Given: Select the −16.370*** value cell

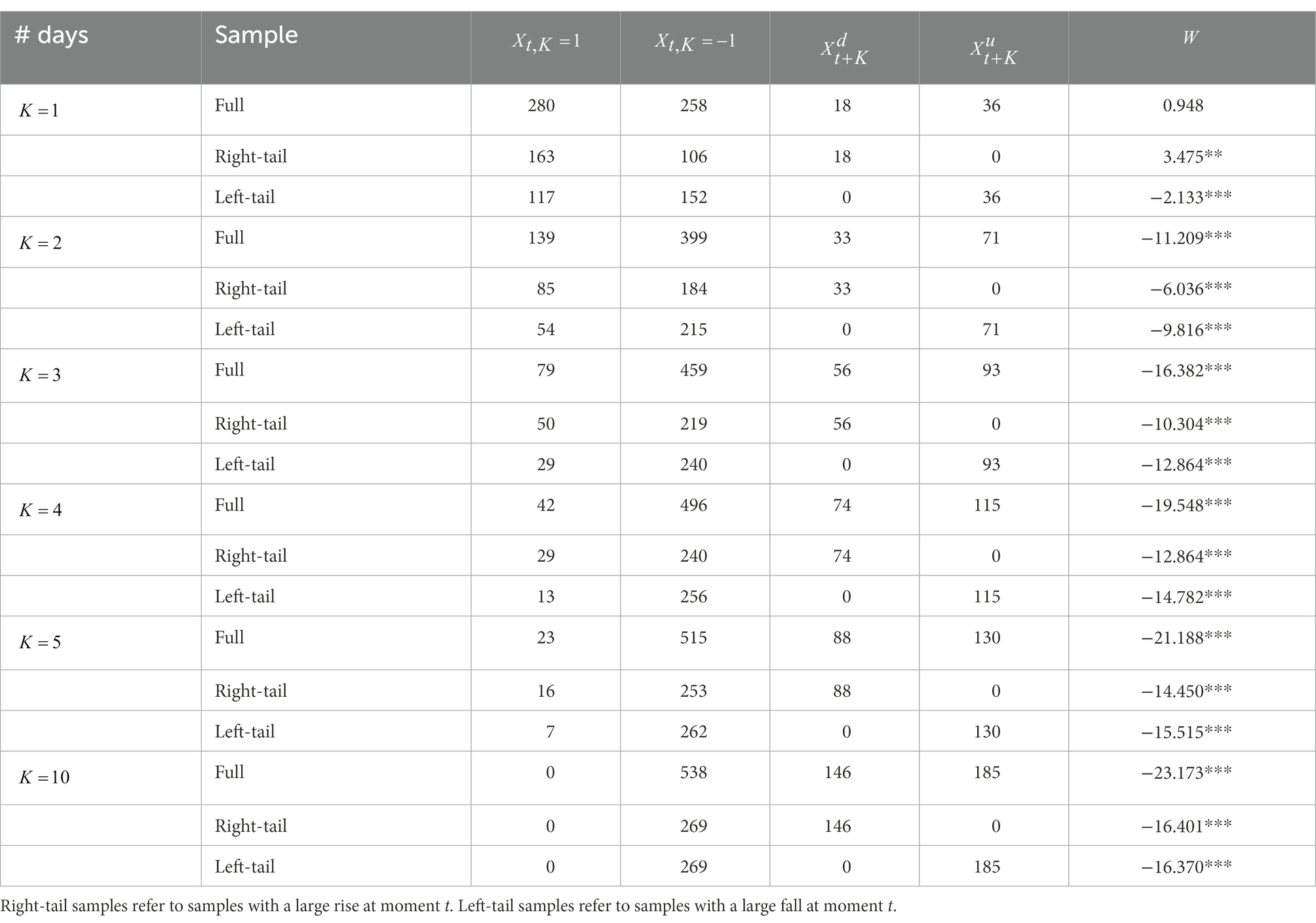Looking at the screenshot, I should pos(1186,867).
